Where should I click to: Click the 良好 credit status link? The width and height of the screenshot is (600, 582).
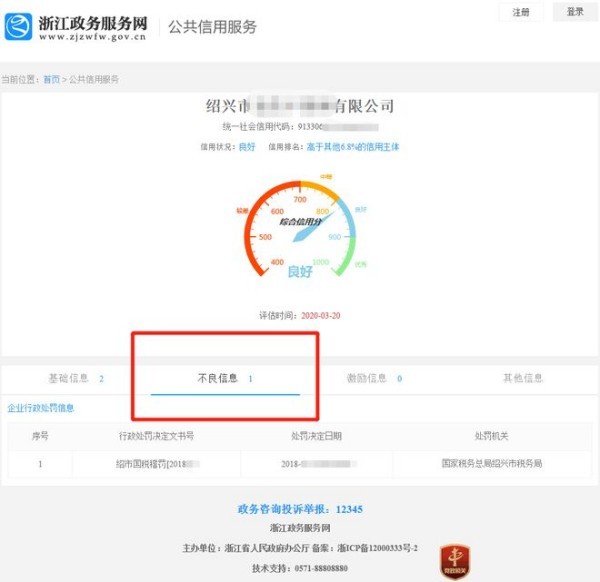[247, 147]
